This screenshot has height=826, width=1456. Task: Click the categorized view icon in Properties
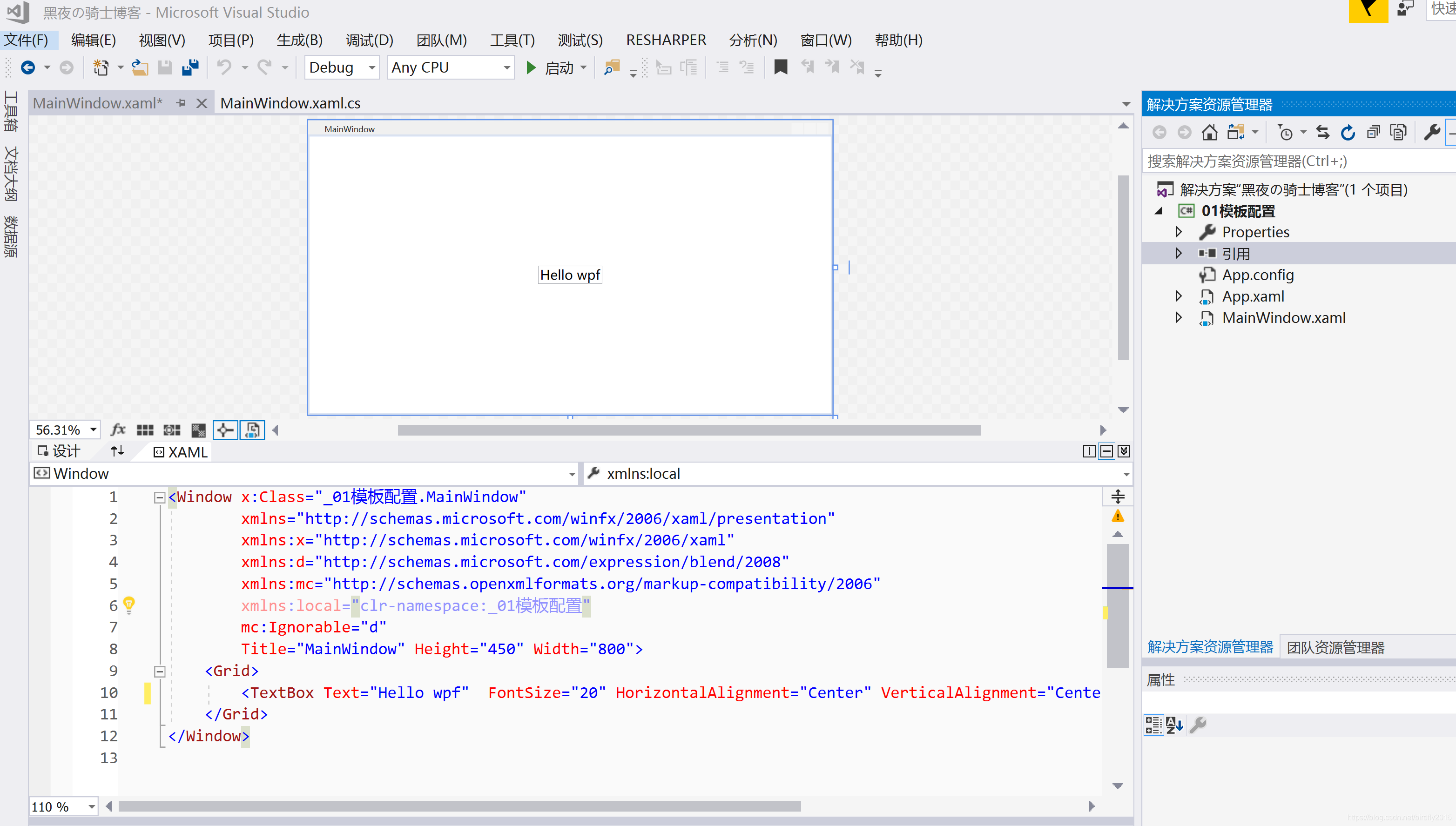point(1153,725)
